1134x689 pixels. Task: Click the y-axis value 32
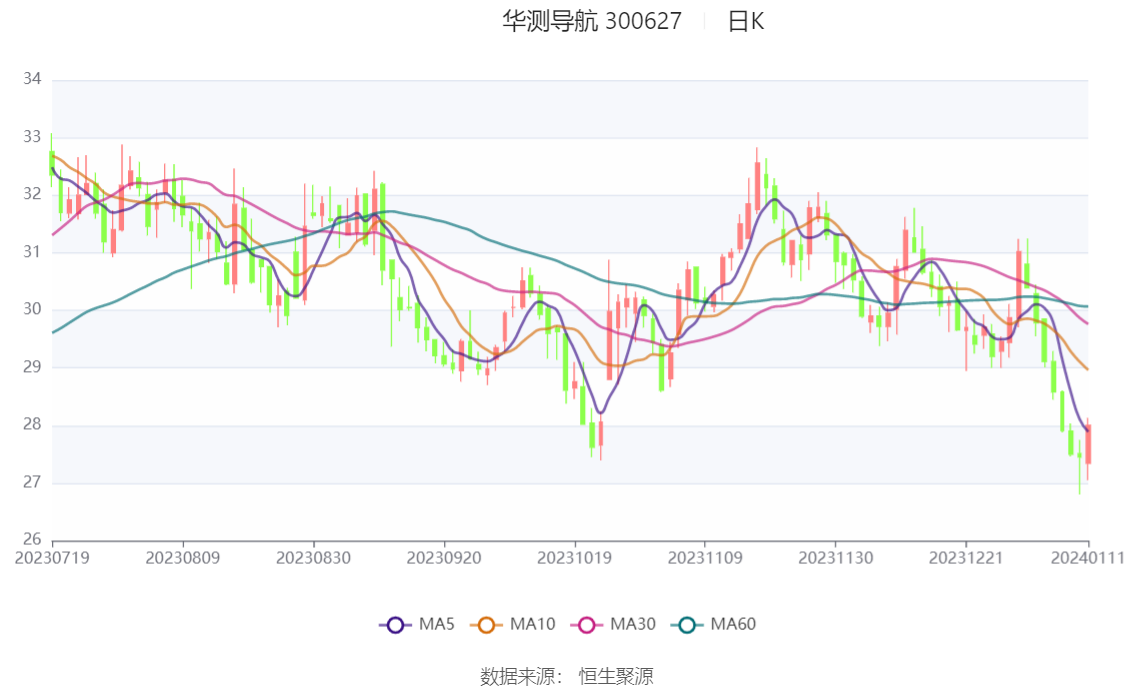[32, 194]
